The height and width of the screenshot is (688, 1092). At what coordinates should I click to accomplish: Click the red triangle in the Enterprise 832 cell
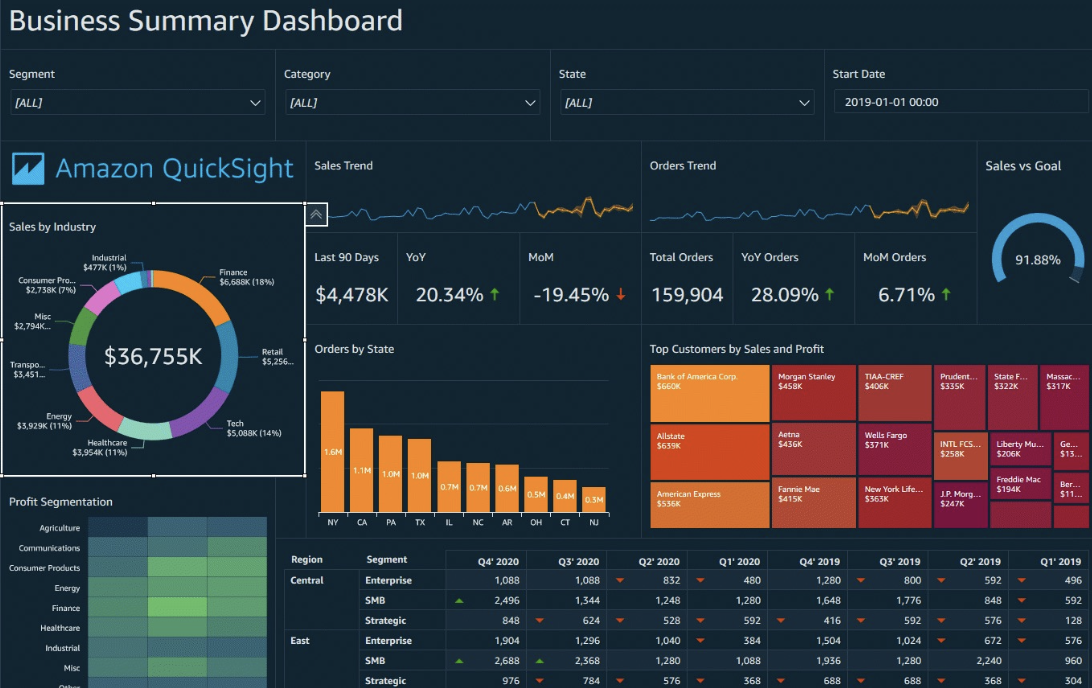(x=620, y=580)
